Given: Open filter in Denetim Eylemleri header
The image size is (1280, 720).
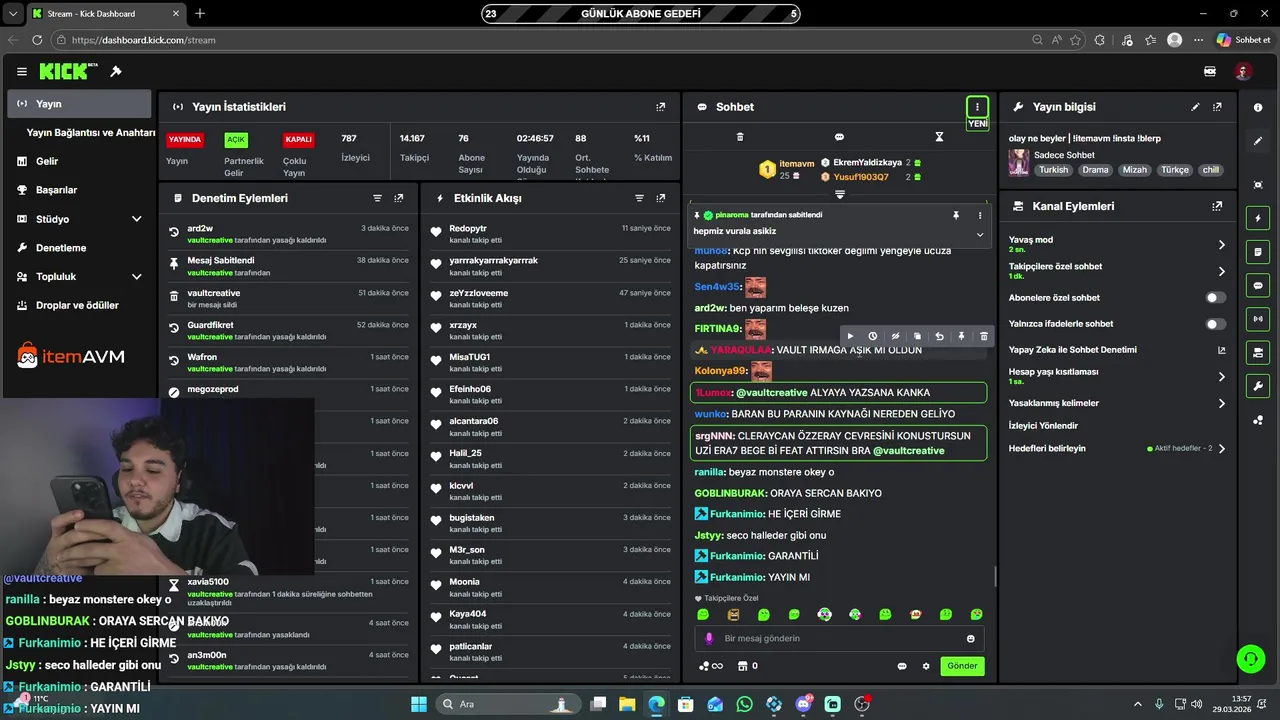Looking at the screenshot, I should pos(377,198).
